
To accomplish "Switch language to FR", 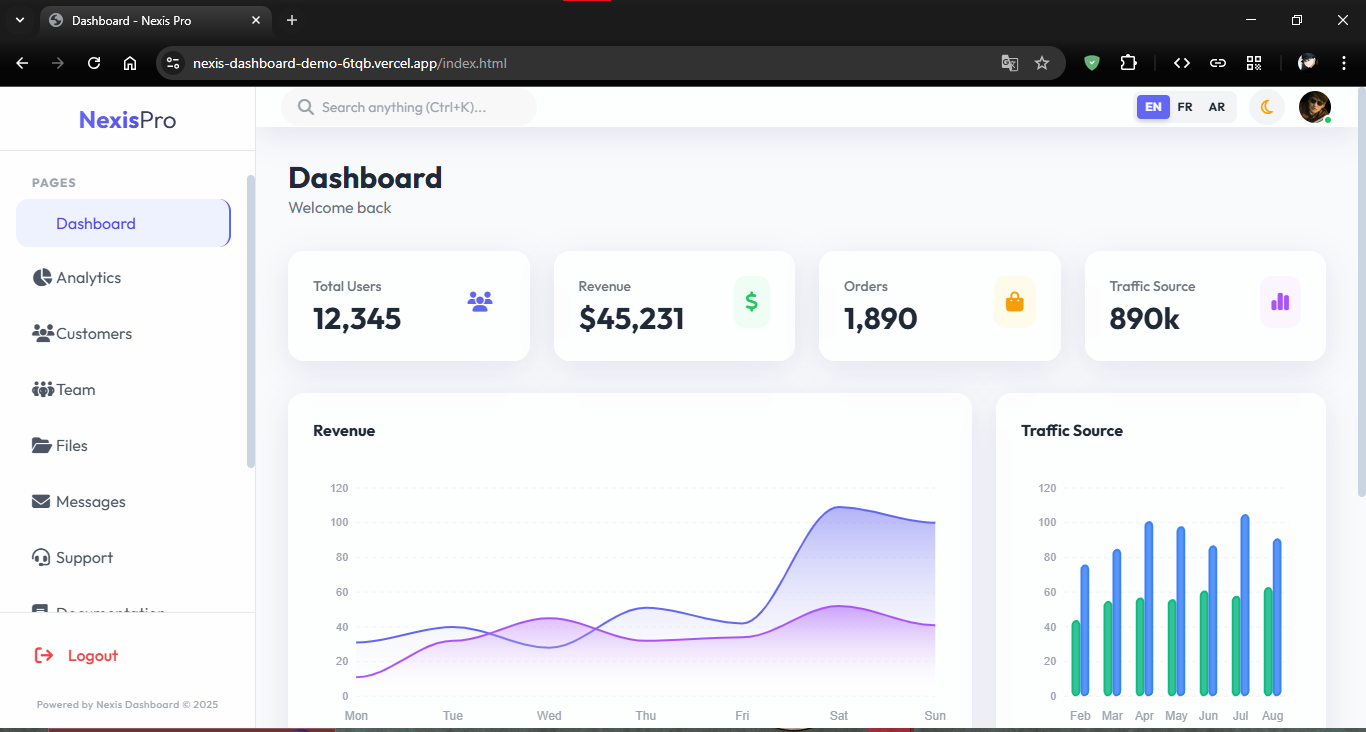I will pyautogui.click(x=1184, y=107).
